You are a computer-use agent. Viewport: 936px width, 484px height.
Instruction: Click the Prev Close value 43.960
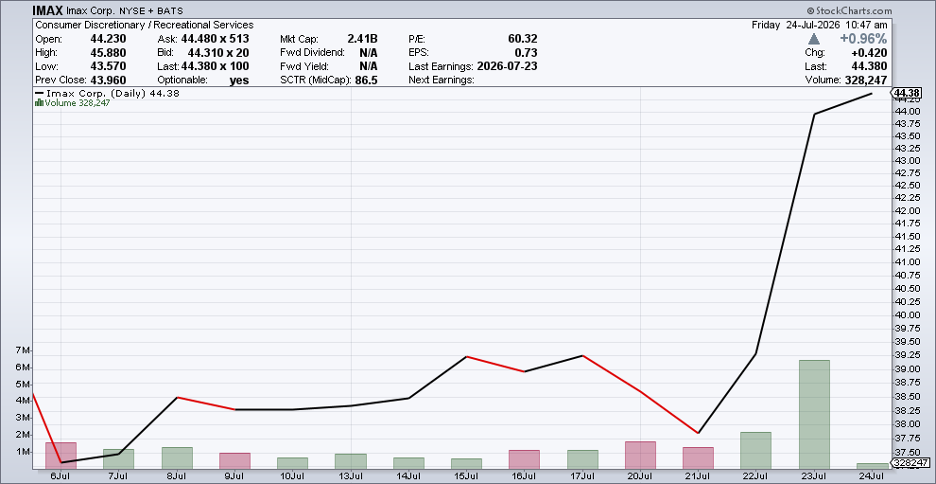point(108,79)
